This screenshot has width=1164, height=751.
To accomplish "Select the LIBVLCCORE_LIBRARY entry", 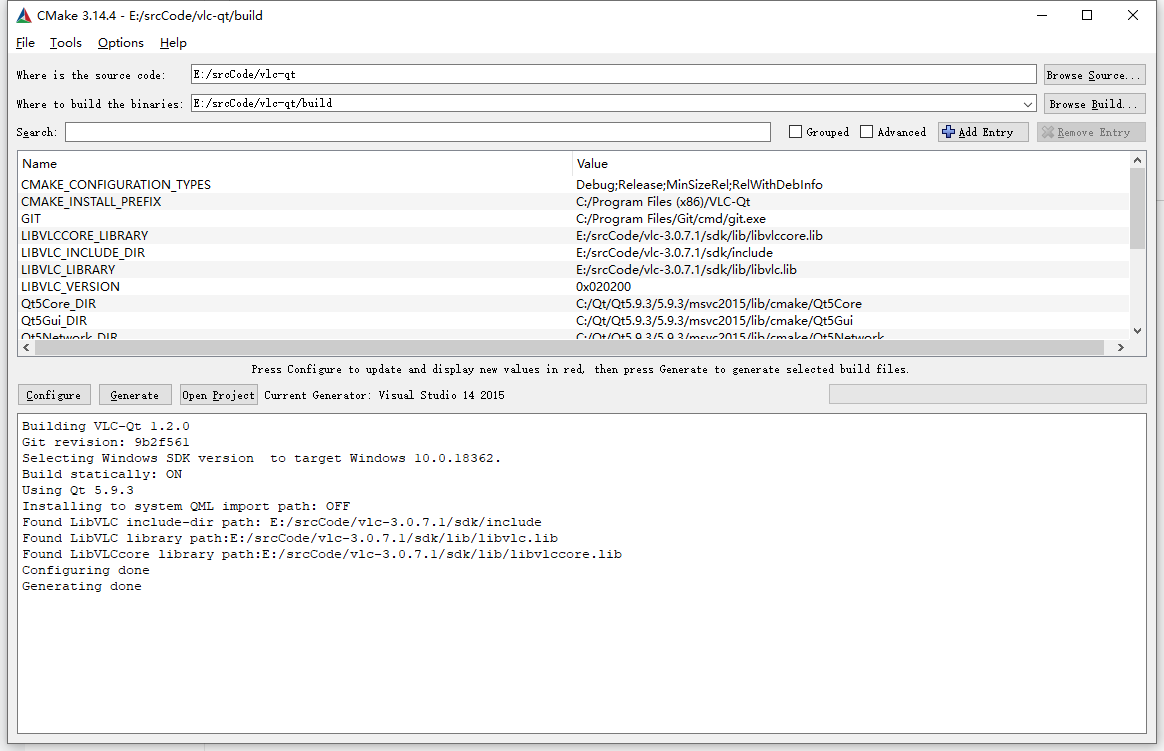I will 85,236.
